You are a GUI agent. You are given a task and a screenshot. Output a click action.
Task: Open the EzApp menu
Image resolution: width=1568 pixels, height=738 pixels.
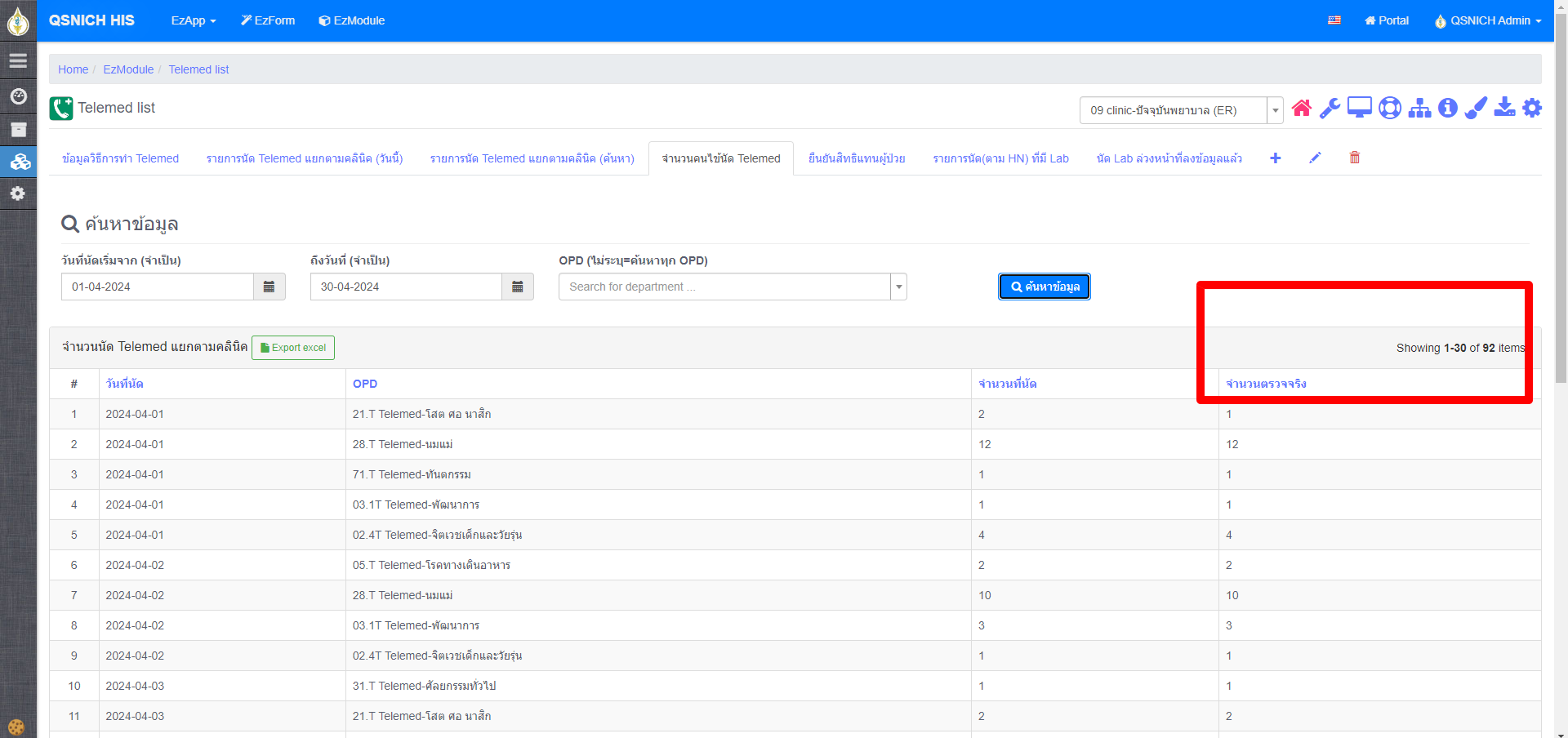pos(193,20)
